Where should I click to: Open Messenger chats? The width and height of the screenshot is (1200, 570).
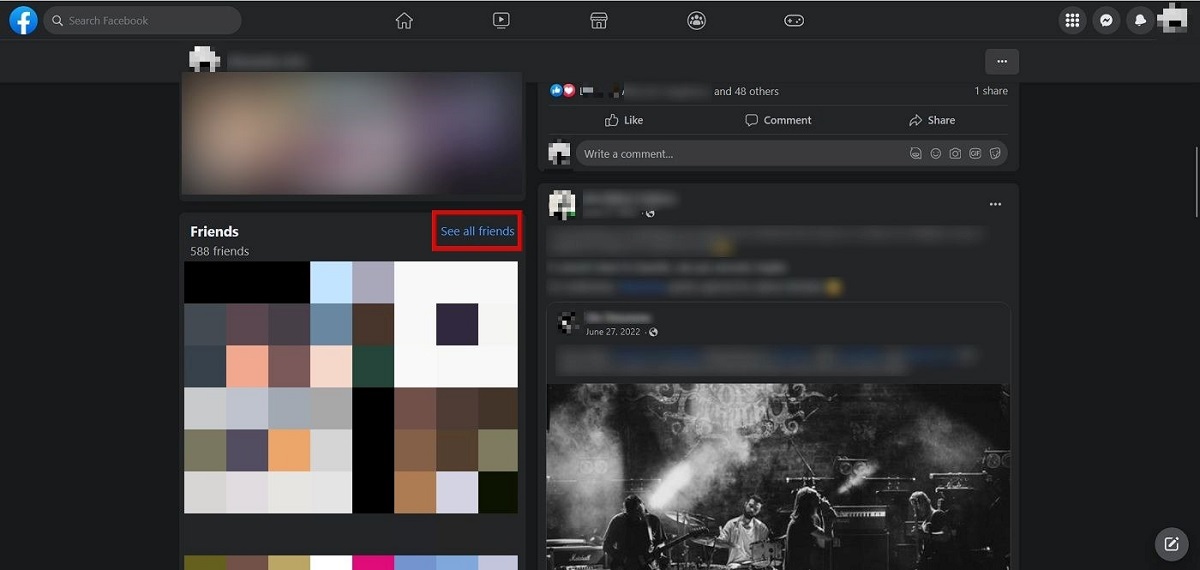click(x=1106, y=20)
